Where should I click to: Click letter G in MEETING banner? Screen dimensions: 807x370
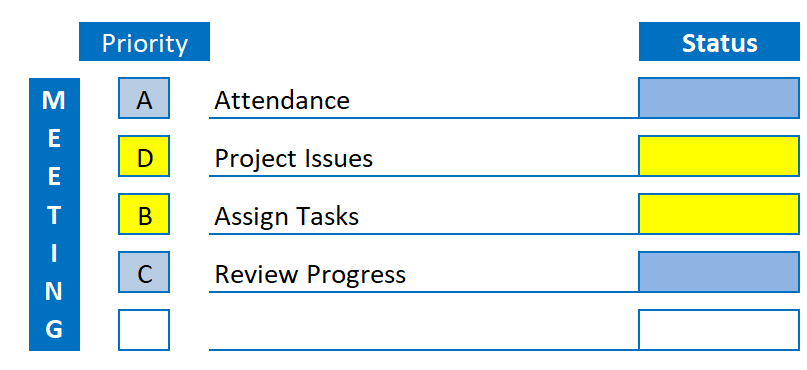coord(54,329)
